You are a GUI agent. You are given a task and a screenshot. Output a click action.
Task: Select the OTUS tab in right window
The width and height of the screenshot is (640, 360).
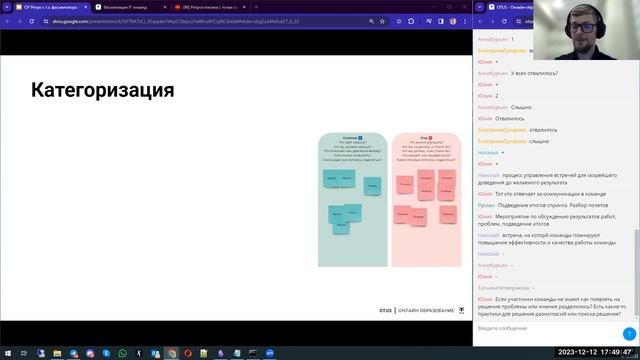pos(510,7)
